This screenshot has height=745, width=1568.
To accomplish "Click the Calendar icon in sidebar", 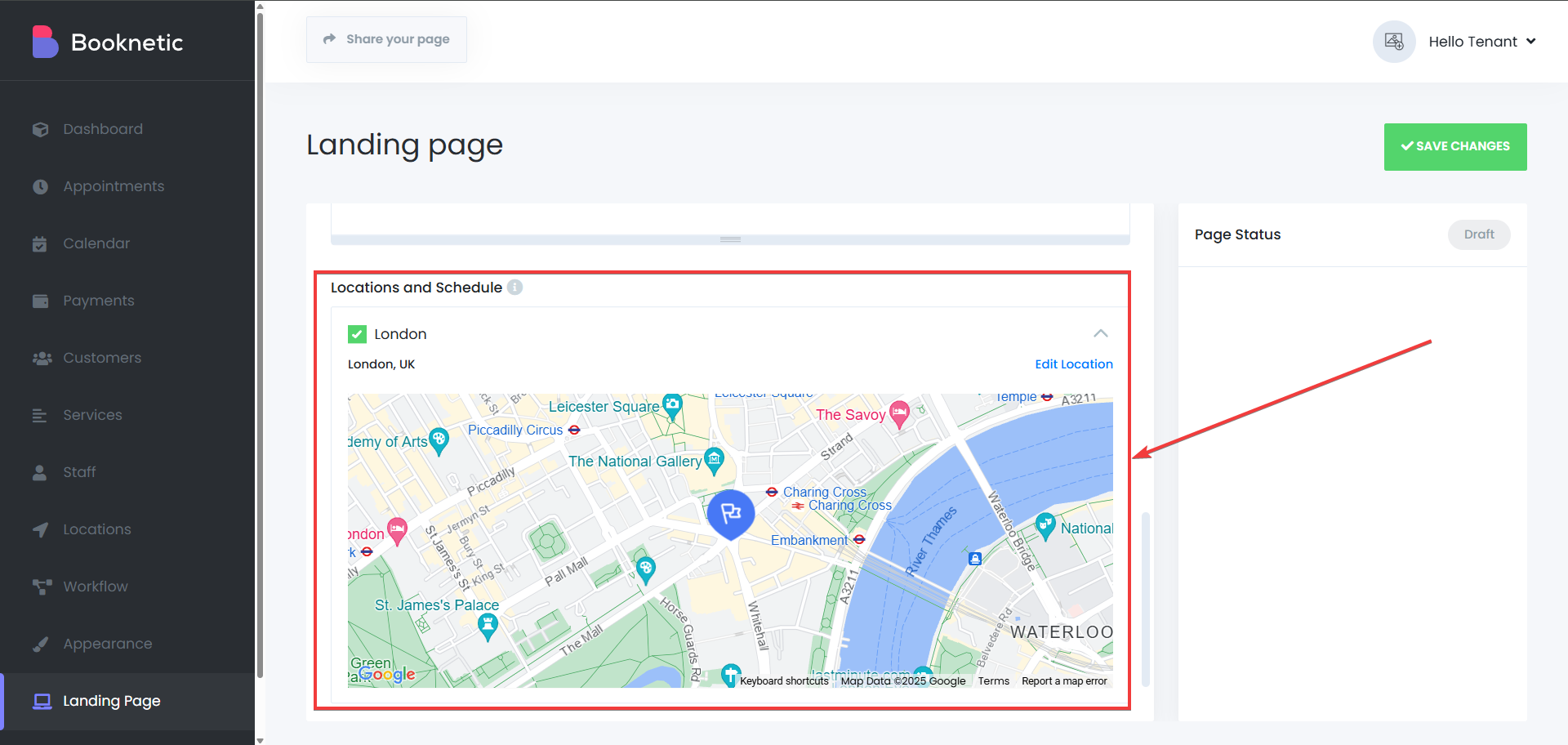I will 40,243.
